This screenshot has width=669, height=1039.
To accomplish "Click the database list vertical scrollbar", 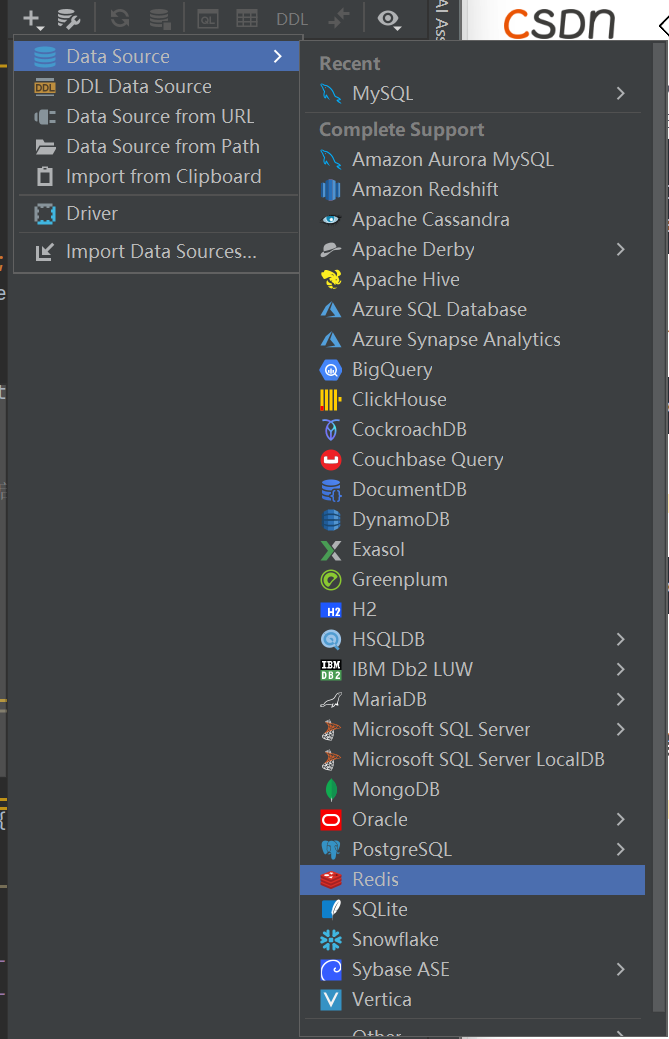I will point(658,527).
